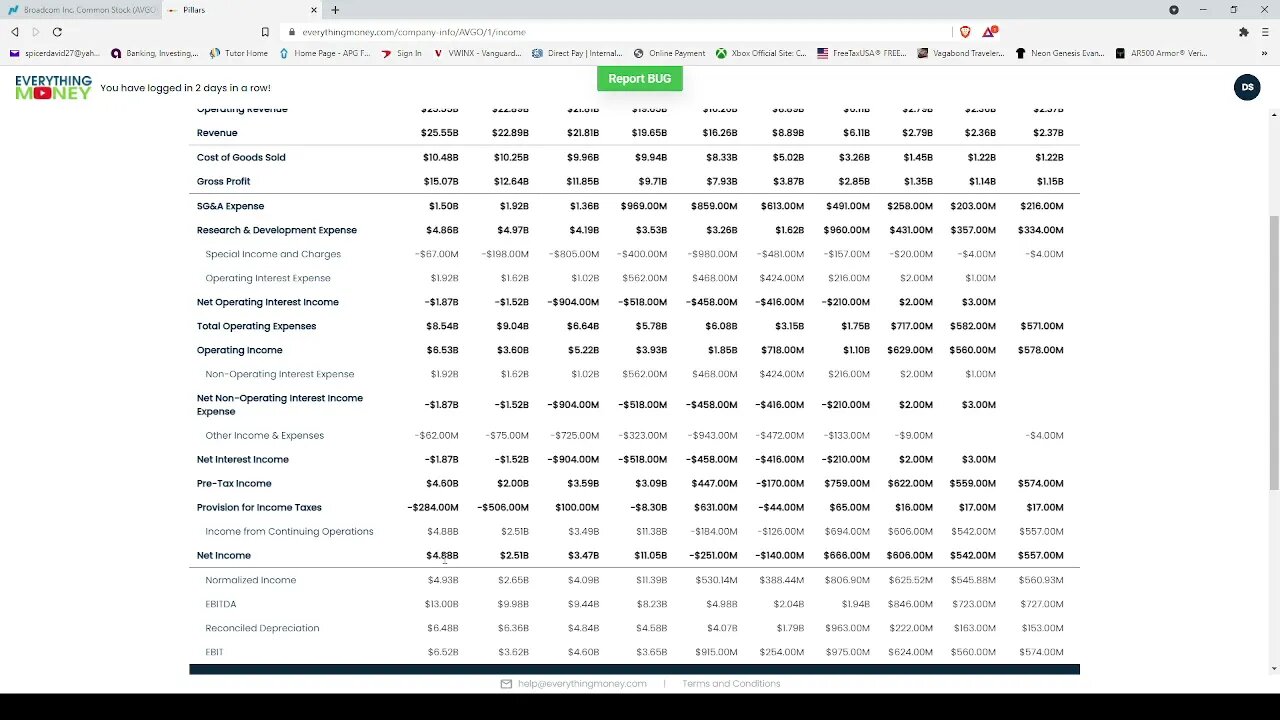Click the -$284.00M income tax provision value

433,507
